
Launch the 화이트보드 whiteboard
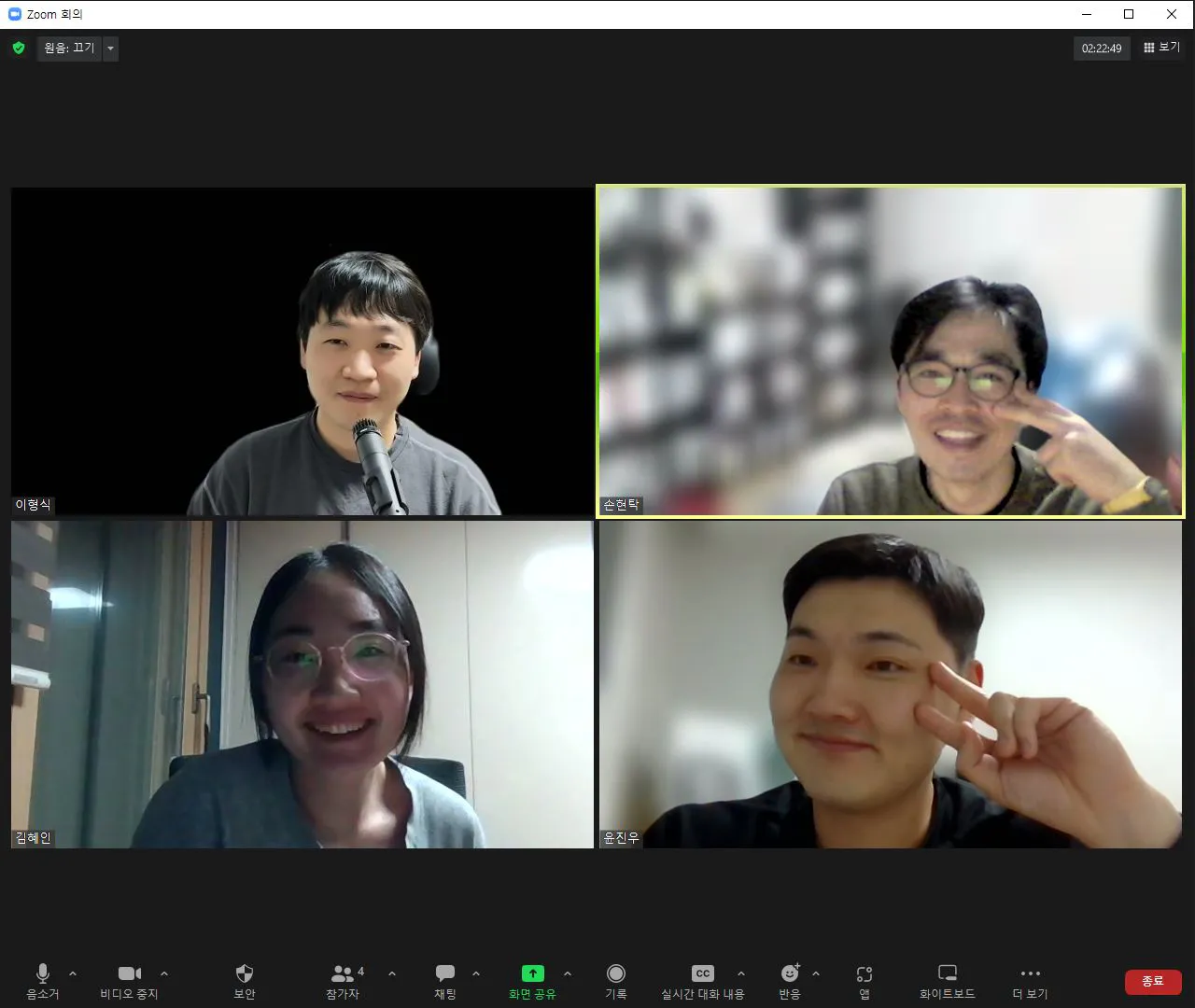coord(948,981)
